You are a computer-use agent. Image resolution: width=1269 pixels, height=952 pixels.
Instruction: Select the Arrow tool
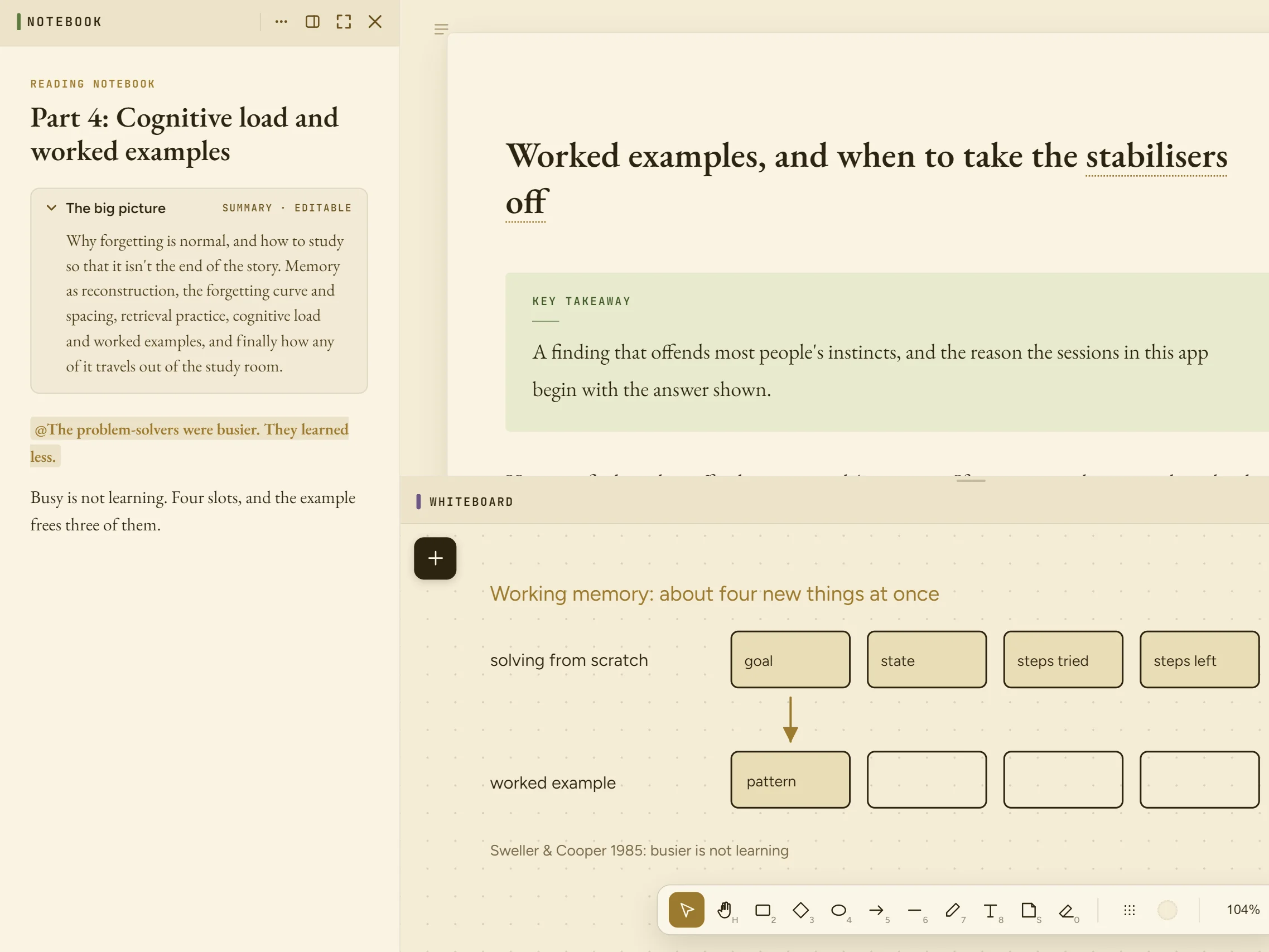tap(877, 910)
